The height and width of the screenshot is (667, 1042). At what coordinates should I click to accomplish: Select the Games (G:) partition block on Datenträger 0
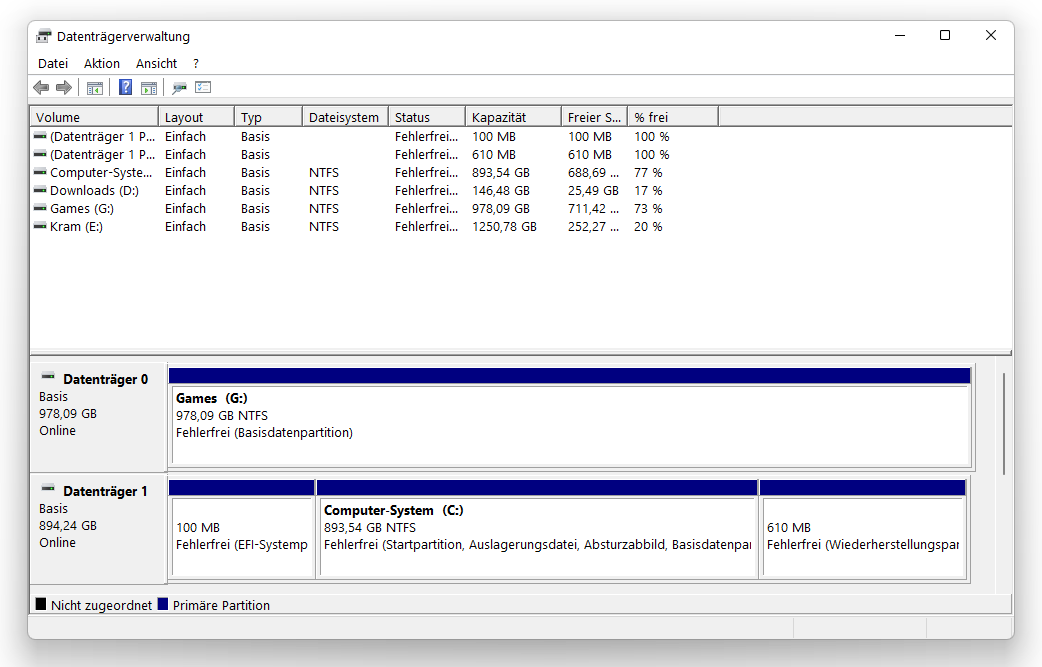pos(572,417)
